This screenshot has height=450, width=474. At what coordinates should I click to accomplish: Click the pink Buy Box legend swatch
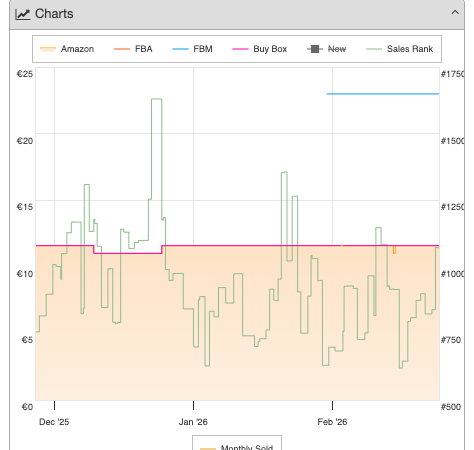point(240,49)
